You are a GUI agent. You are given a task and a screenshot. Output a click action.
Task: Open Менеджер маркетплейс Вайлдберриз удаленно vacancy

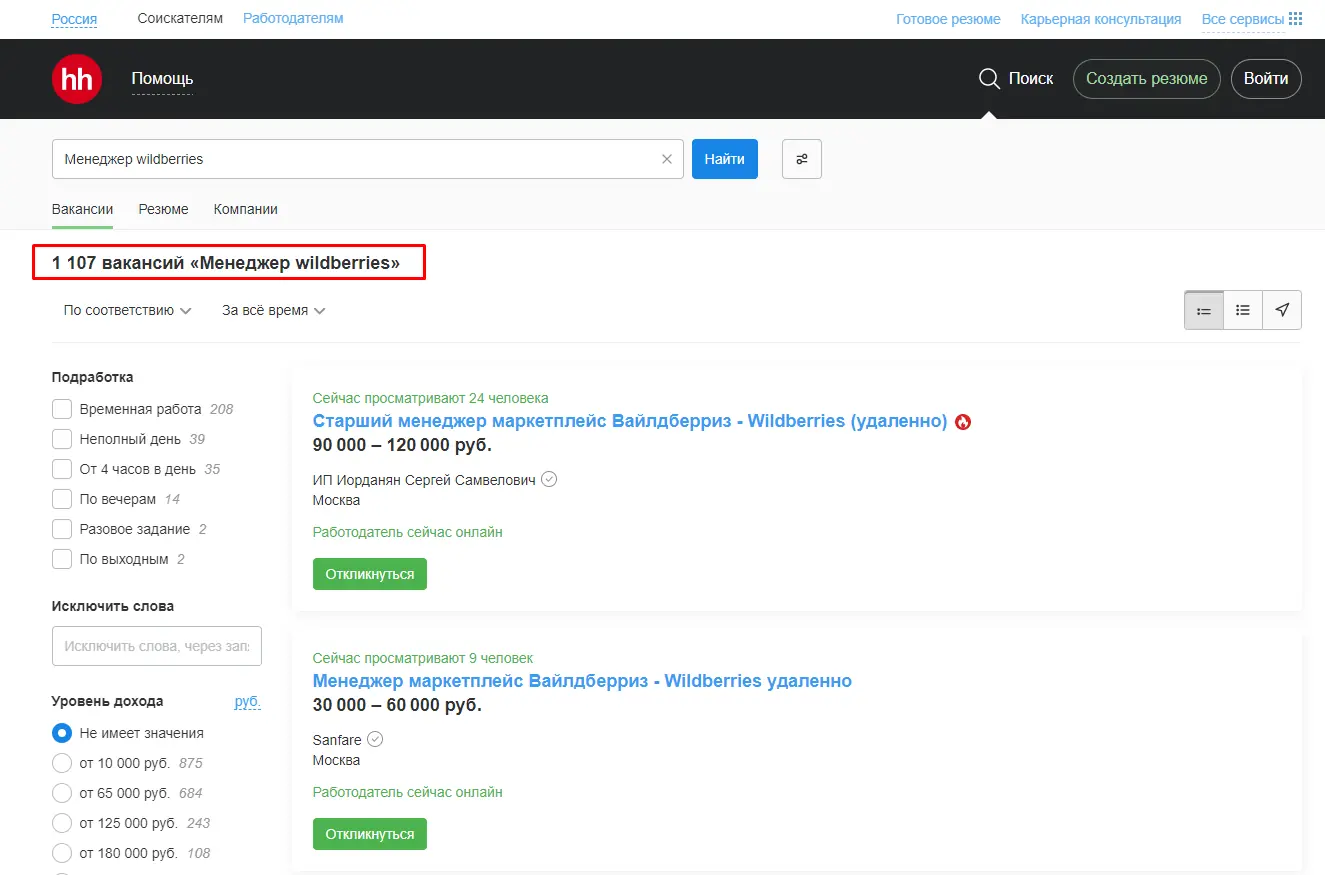coord(582,681)
